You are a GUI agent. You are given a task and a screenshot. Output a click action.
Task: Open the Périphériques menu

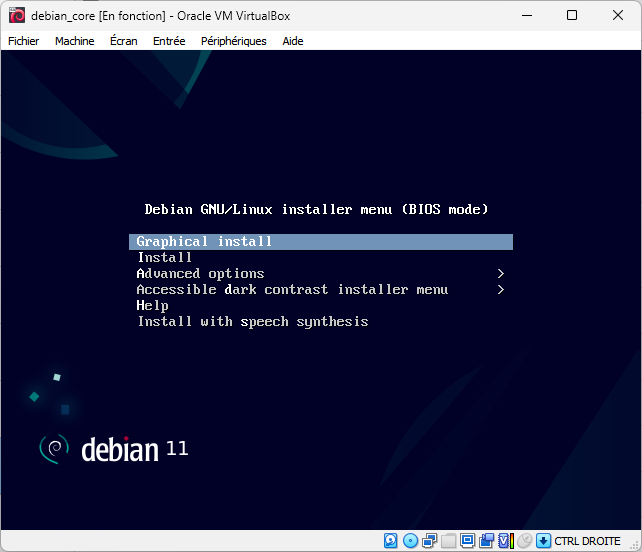[x=233, y=41]
